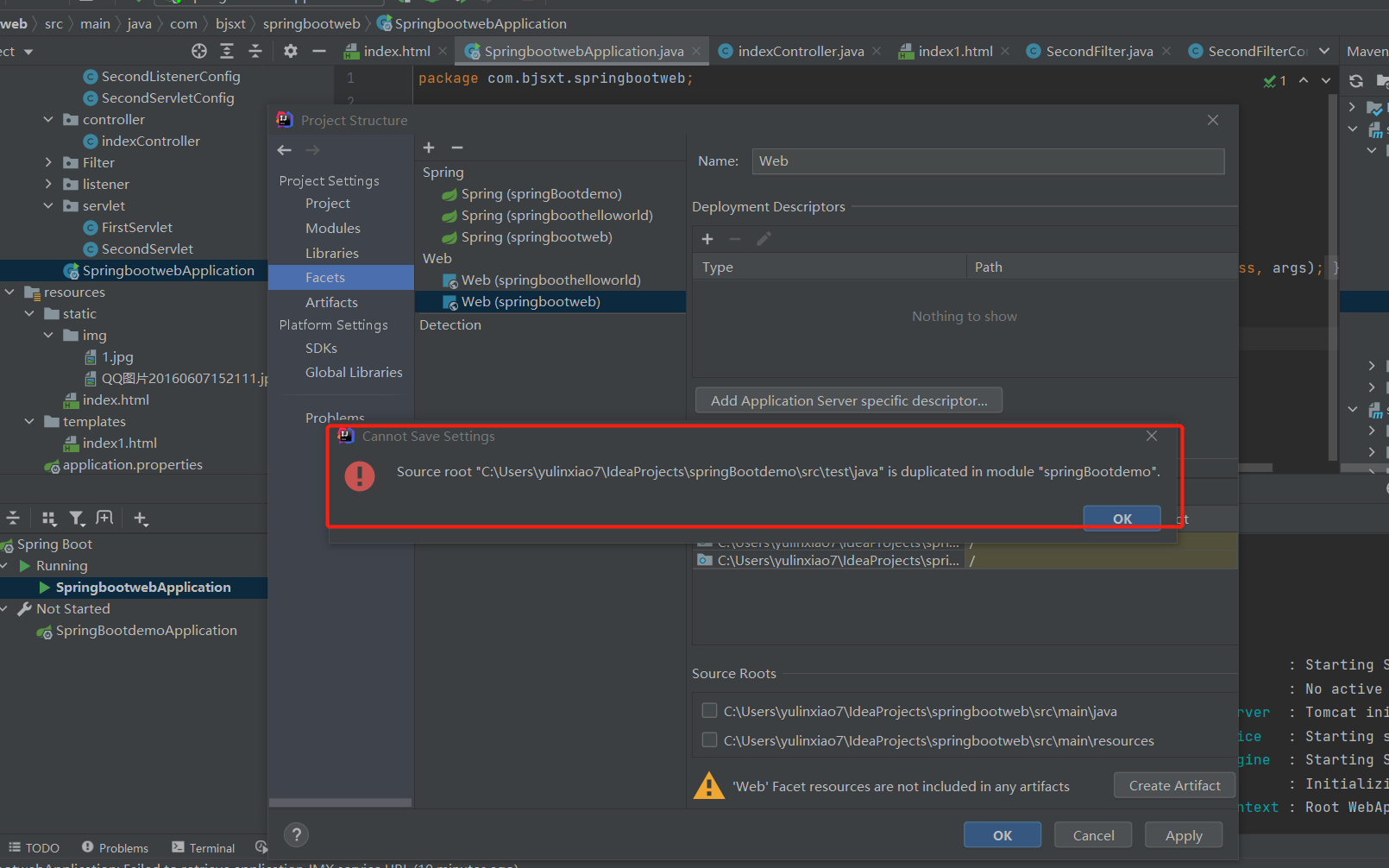Check src\main\resources source root checkbox
The image size is (1389, 868).
tap(709, 739)
